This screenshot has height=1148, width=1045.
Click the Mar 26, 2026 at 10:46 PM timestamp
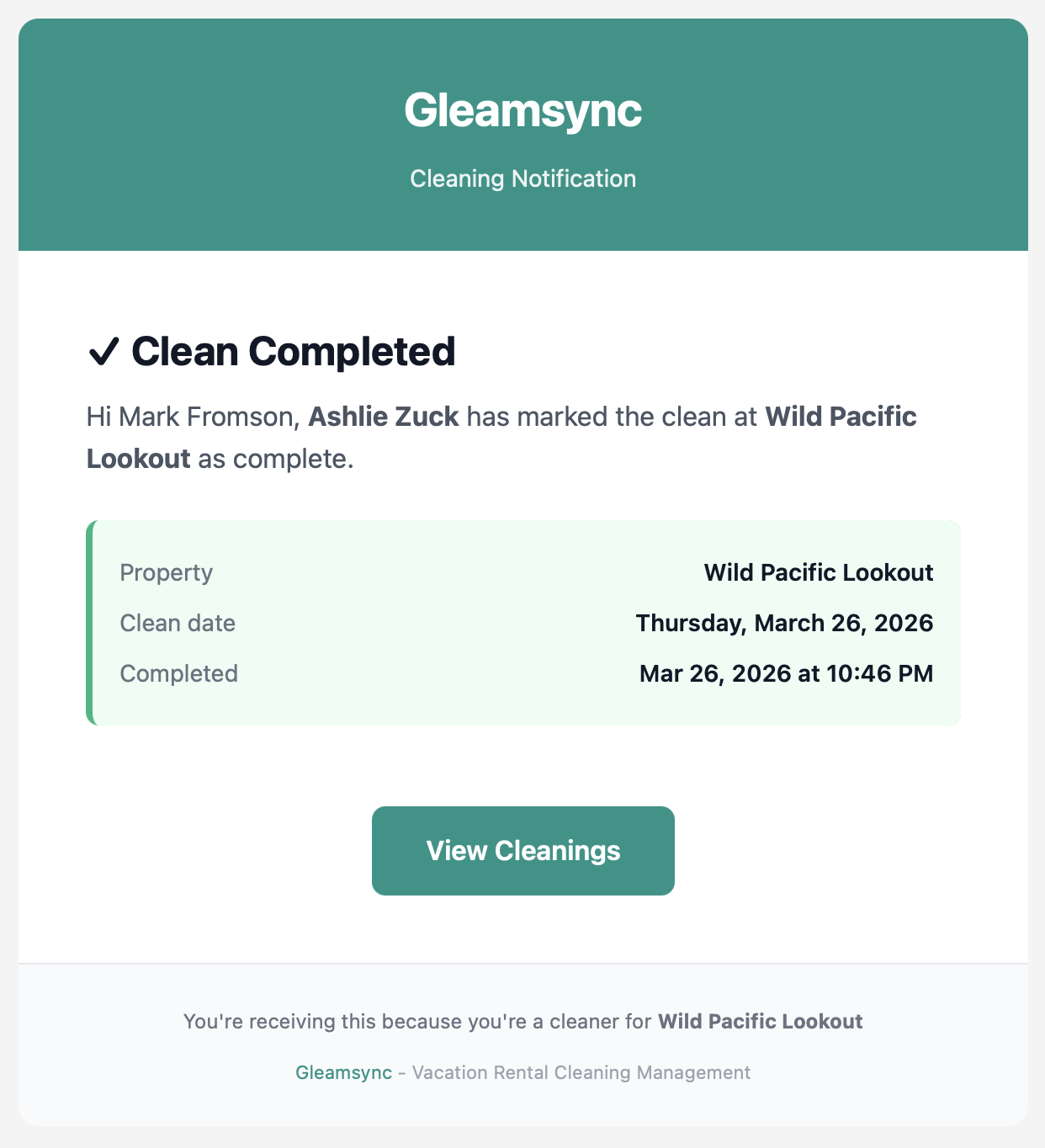(x=786, y=674)
